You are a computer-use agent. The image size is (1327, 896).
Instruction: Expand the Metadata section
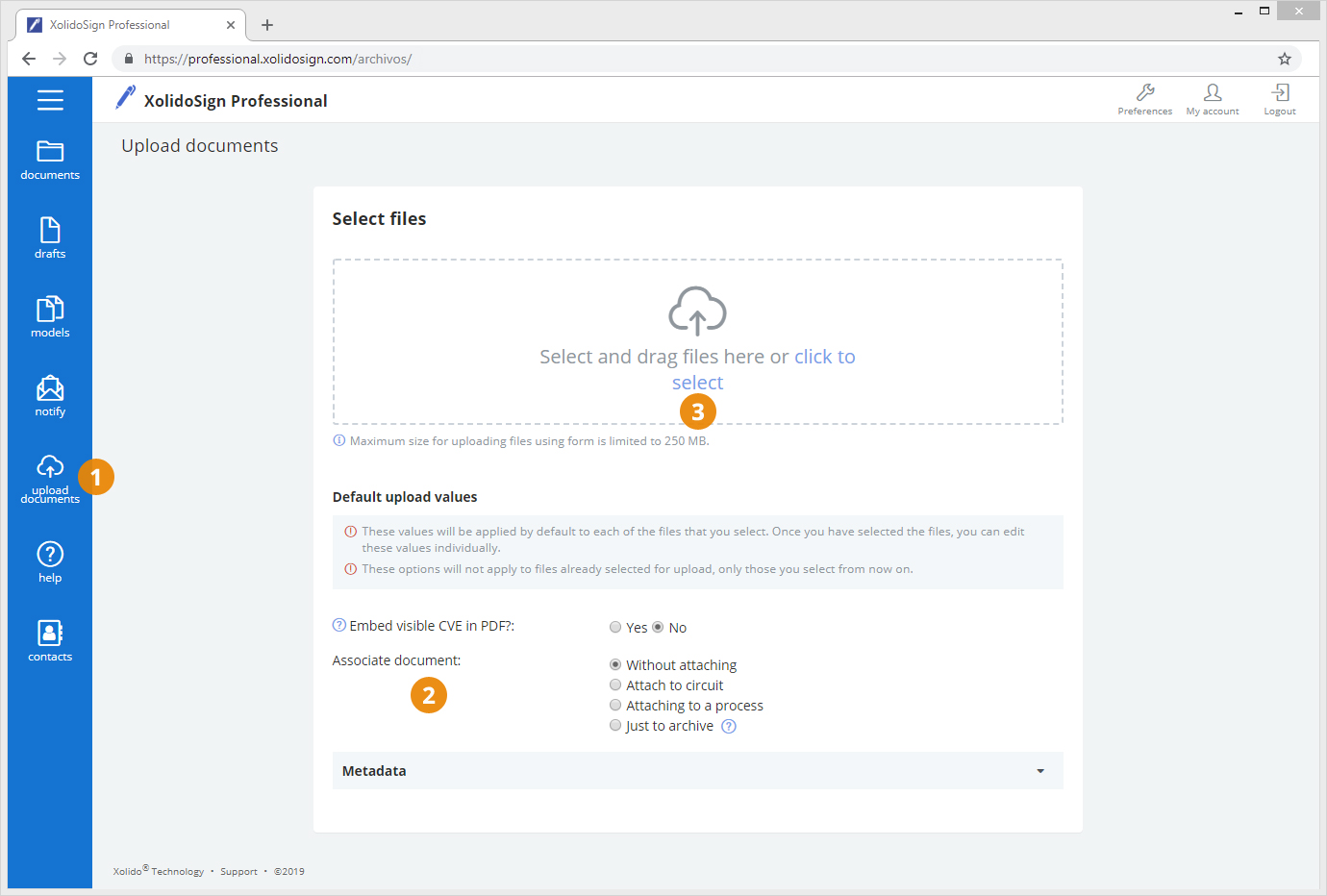[x=698, y=771]
